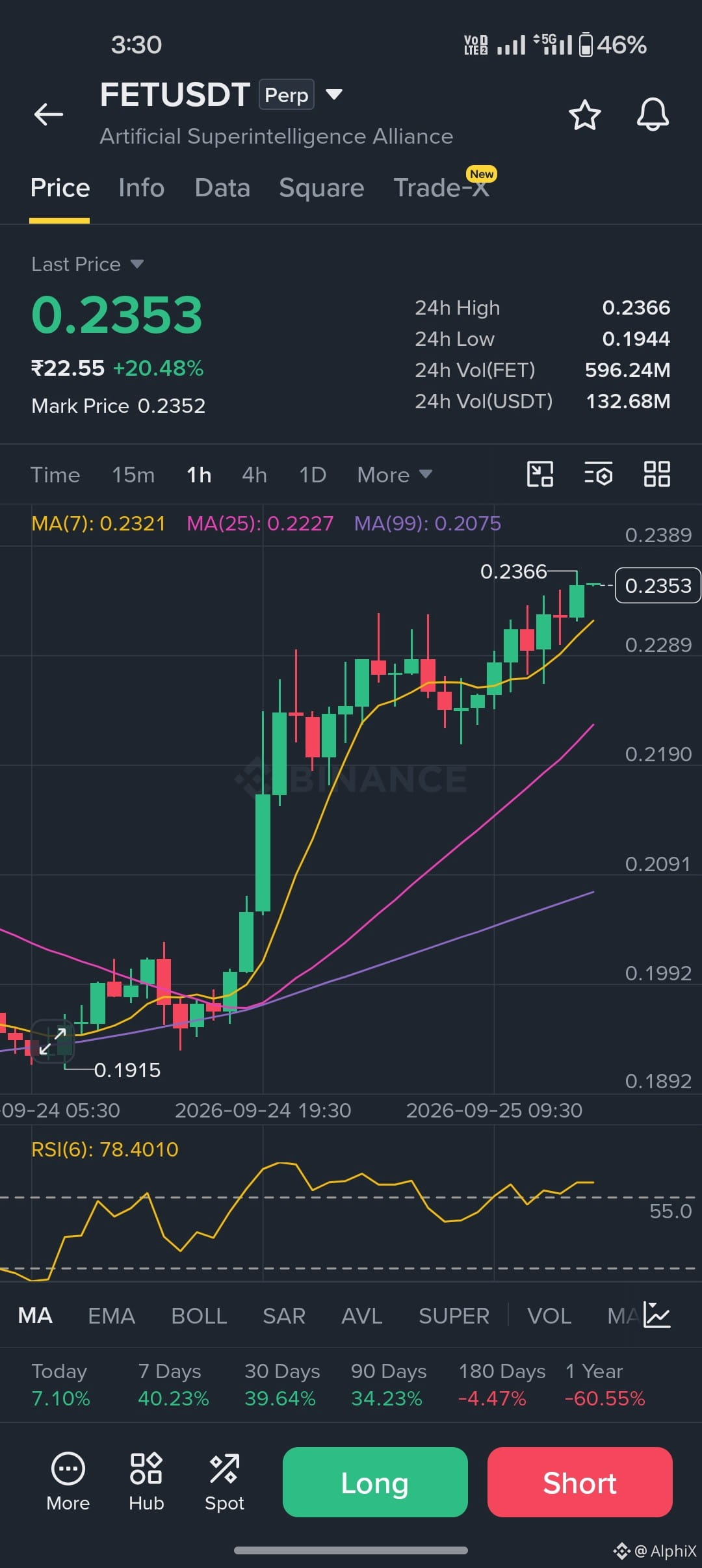702x1568 pixels.
Task: Open chart drawing tools icon
Action: 539,474
